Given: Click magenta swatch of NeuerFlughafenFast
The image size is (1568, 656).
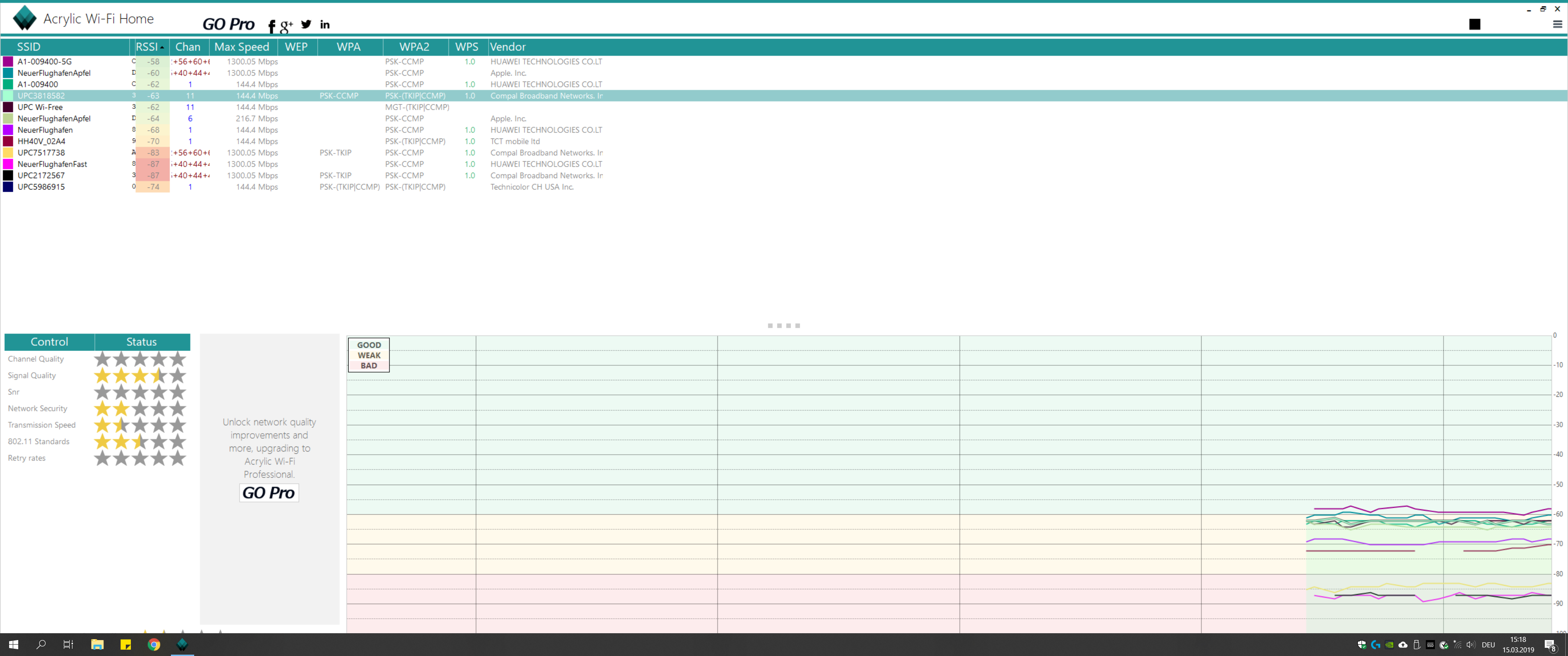Looking at the screenshot, I should [8, 164].
